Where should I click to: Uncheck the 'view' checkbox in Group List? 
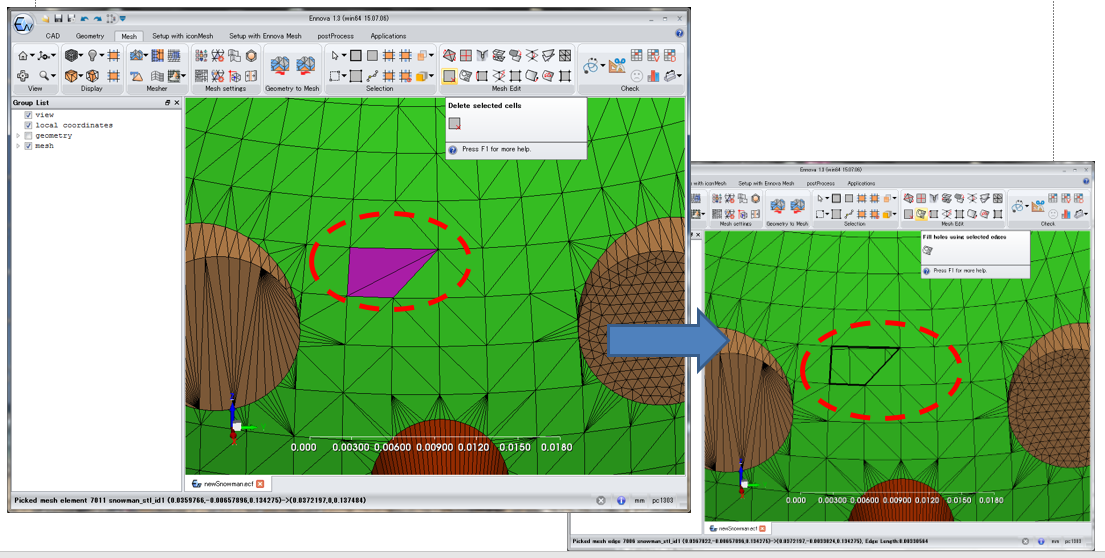point(28,115)
